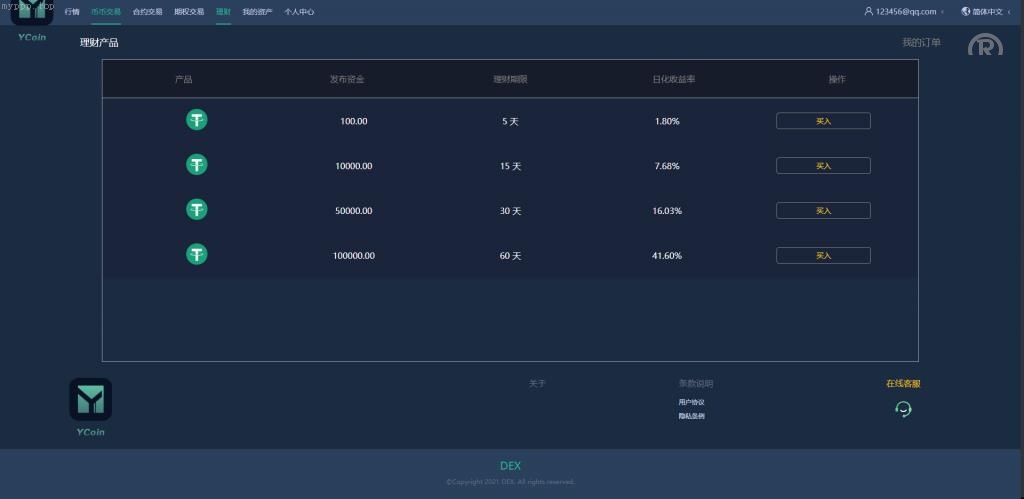Open 个人中心 personal center
The width and height of the screenshot is (1024, 499).
[299, 12]
